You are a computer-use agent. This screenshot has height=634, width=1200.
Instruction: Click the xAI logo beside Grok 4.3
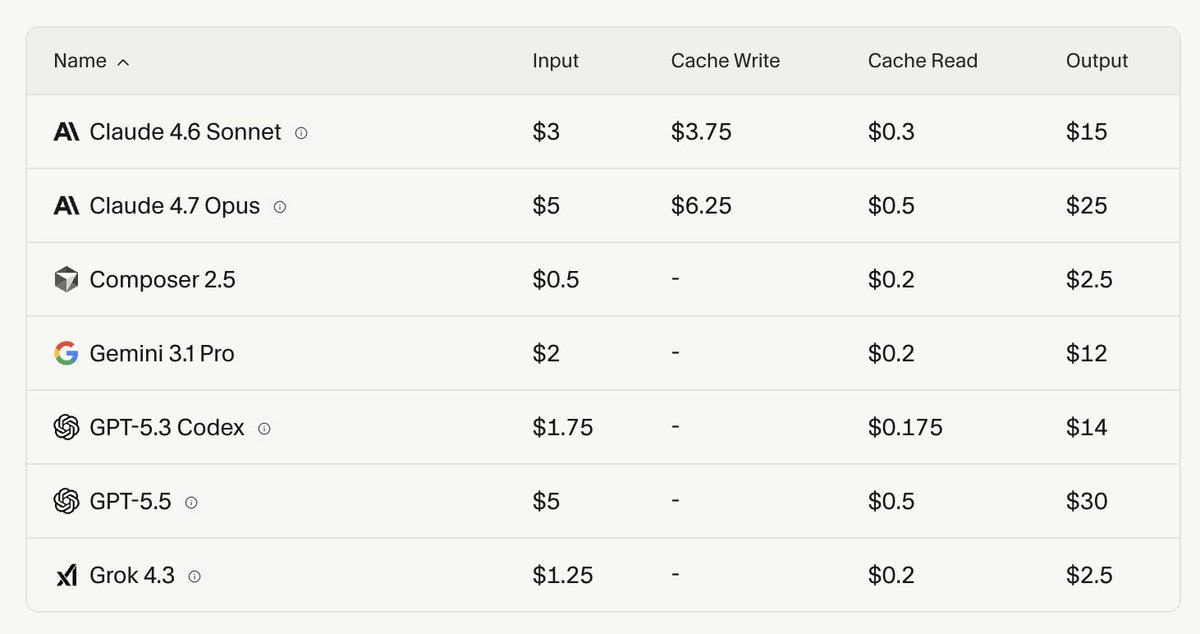pos(66,576)
